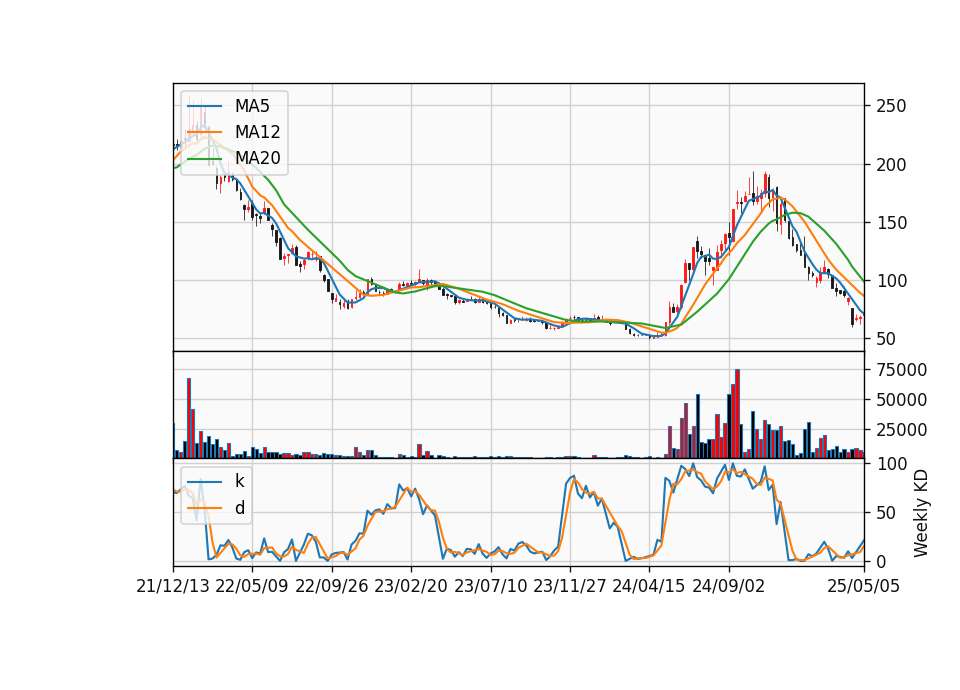This screenshot has width=960, height=690.
Task: Click the 200 price axis label
Action: pyautogui.click(x=891, y=165)
